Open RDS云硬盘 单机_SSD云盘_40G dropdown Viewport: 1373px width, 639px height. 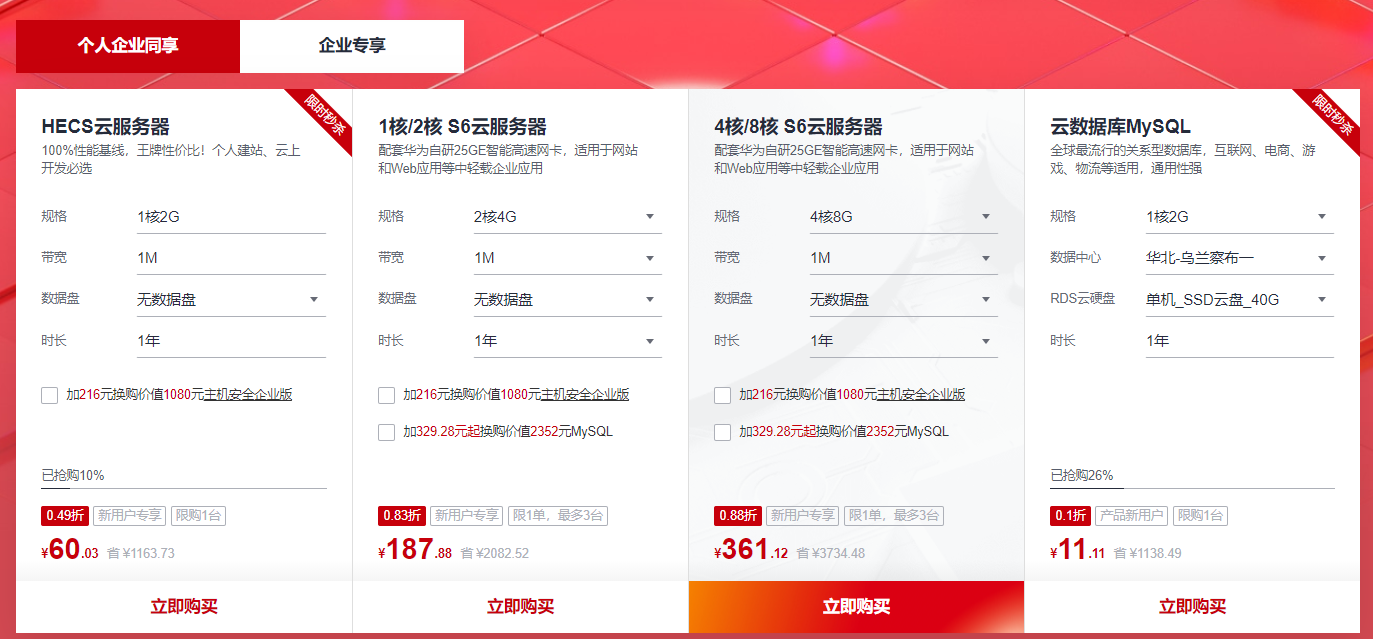click(x=1239, y=299)
